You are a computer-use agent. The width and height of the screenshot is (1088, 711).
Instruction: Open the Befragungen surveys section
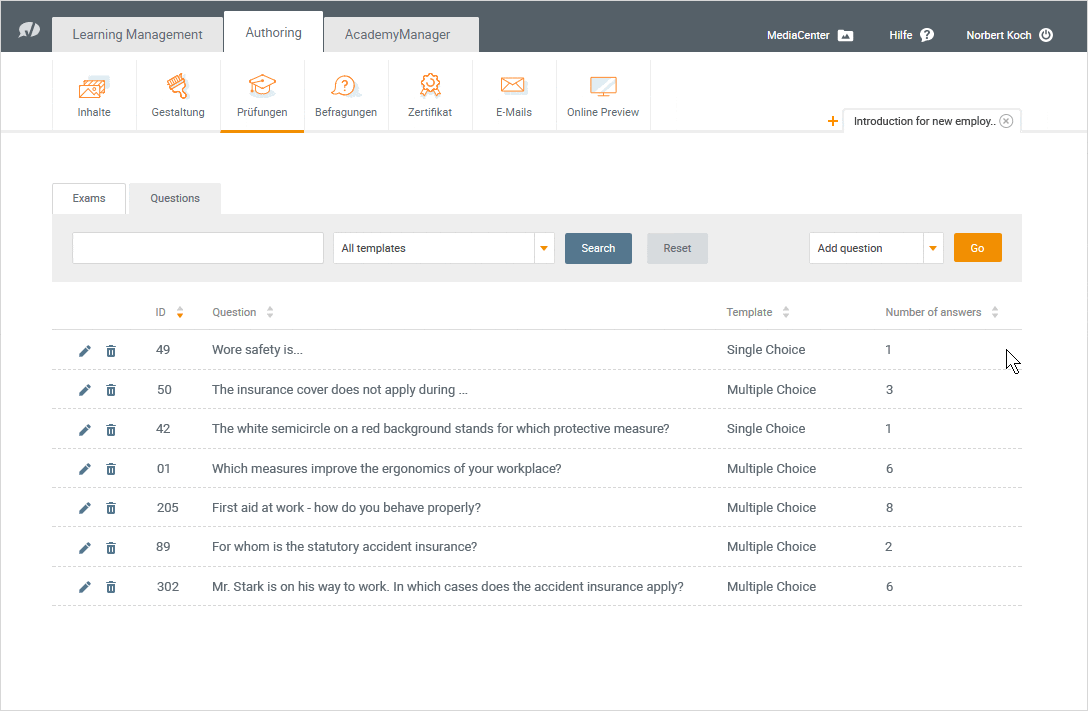point(346,96)
